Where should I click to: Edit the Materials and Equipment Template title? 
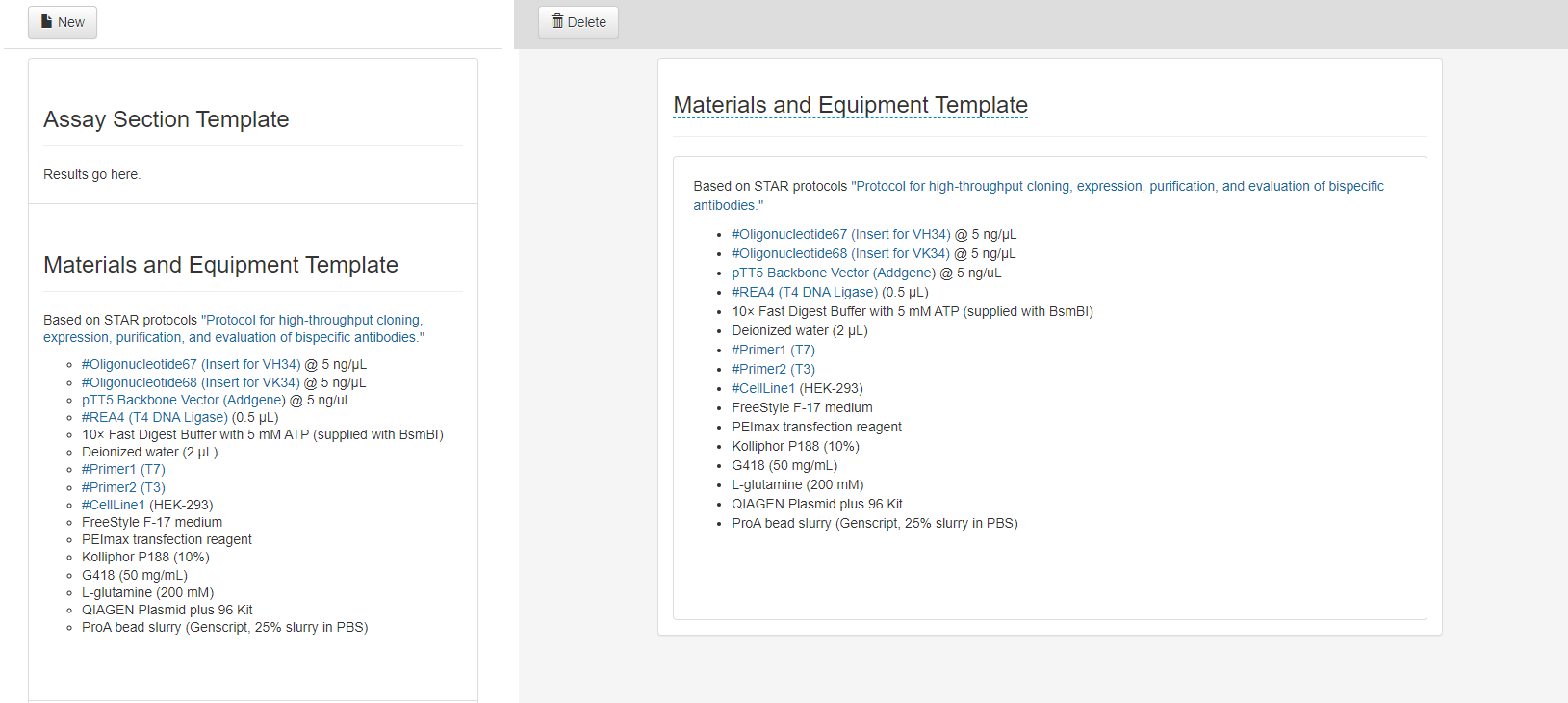850,105
